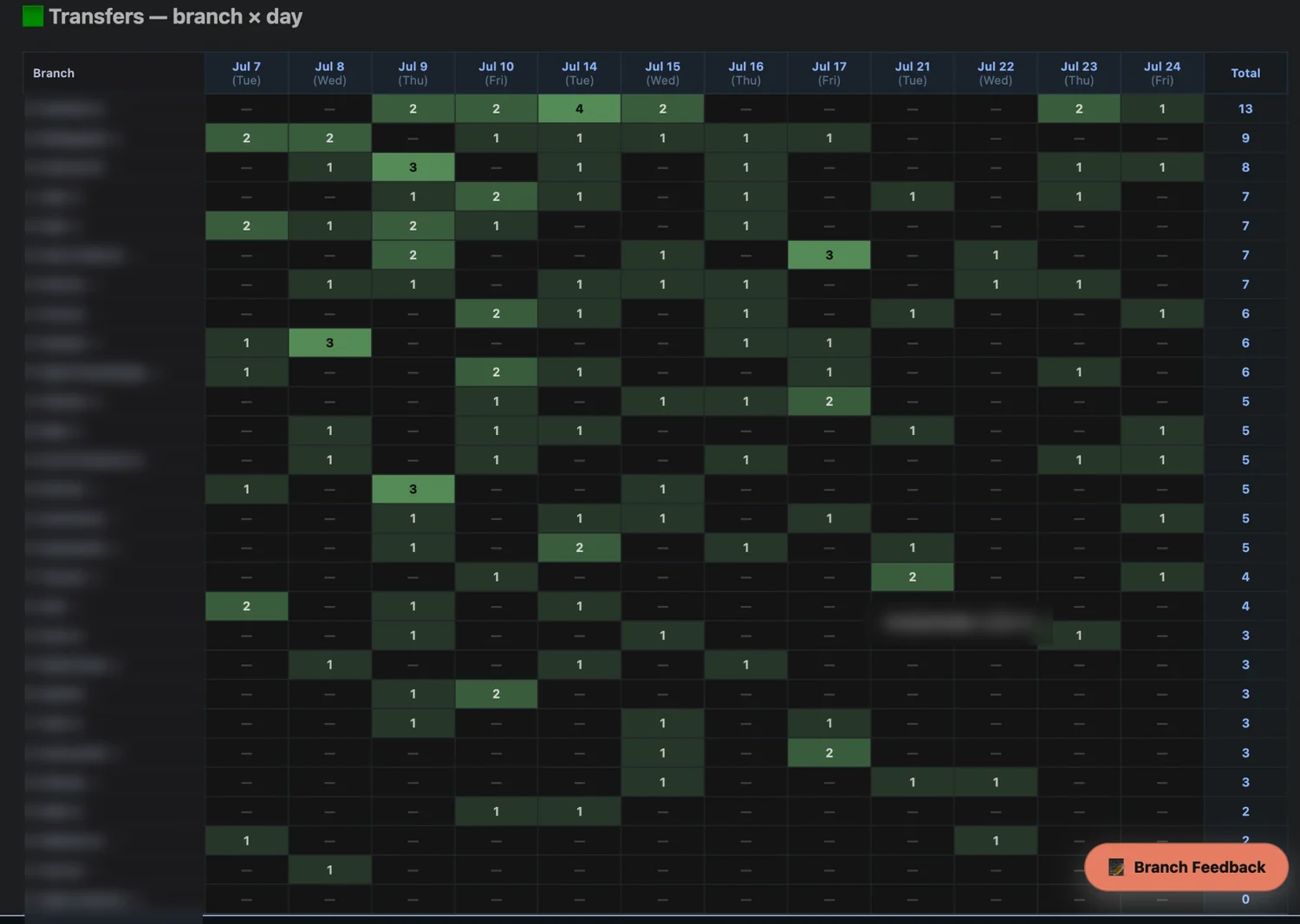The height and width of the screenshot is (924, 1300).
Task: Select the Jul 8 (Wed) column header
Action: 329,73
